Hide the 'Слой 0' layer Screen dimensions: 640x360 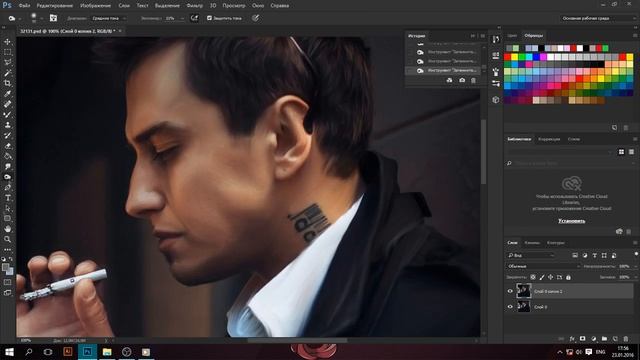[510, 307]
